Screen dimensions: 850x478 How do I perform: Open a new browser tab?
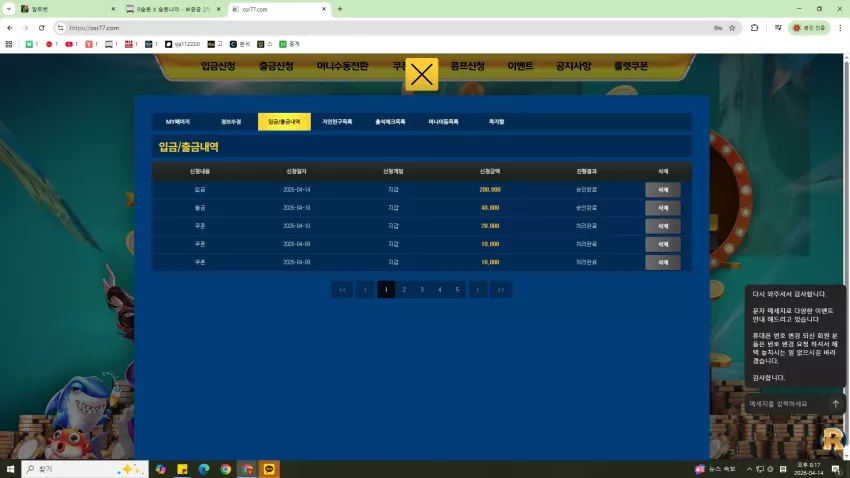pyautogui.click(x=340, y=9)
